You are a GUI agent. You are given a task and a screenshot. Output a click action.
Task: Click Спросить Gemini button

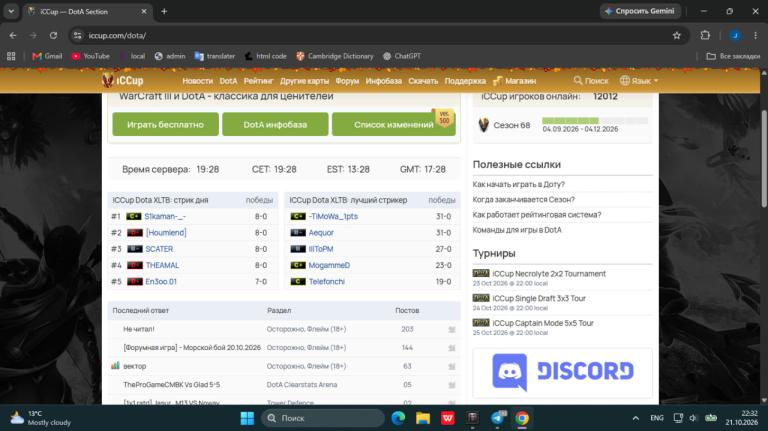pyautogui.click(x=640, y=11)
